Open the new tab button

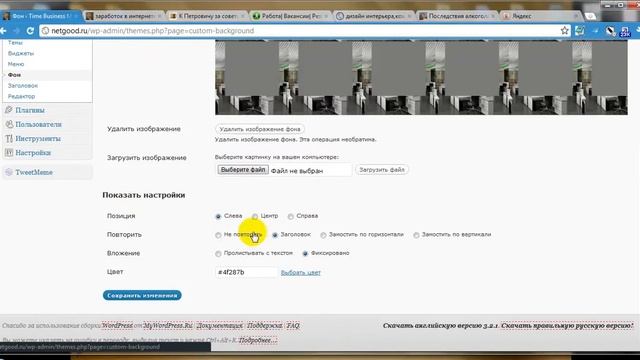coord(590,16)
